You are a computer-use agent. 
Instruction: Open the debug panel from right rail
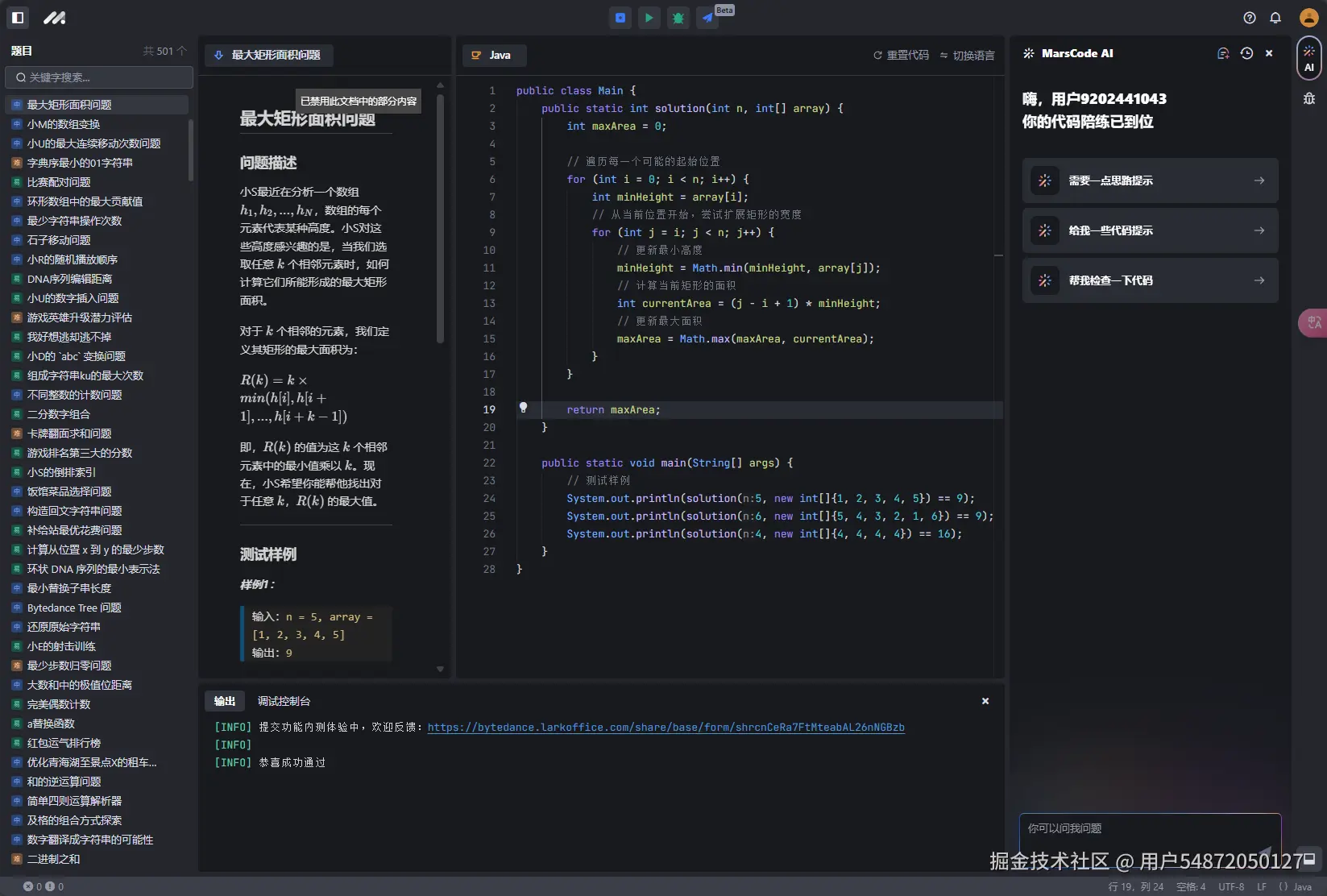tap(1308, 98)
